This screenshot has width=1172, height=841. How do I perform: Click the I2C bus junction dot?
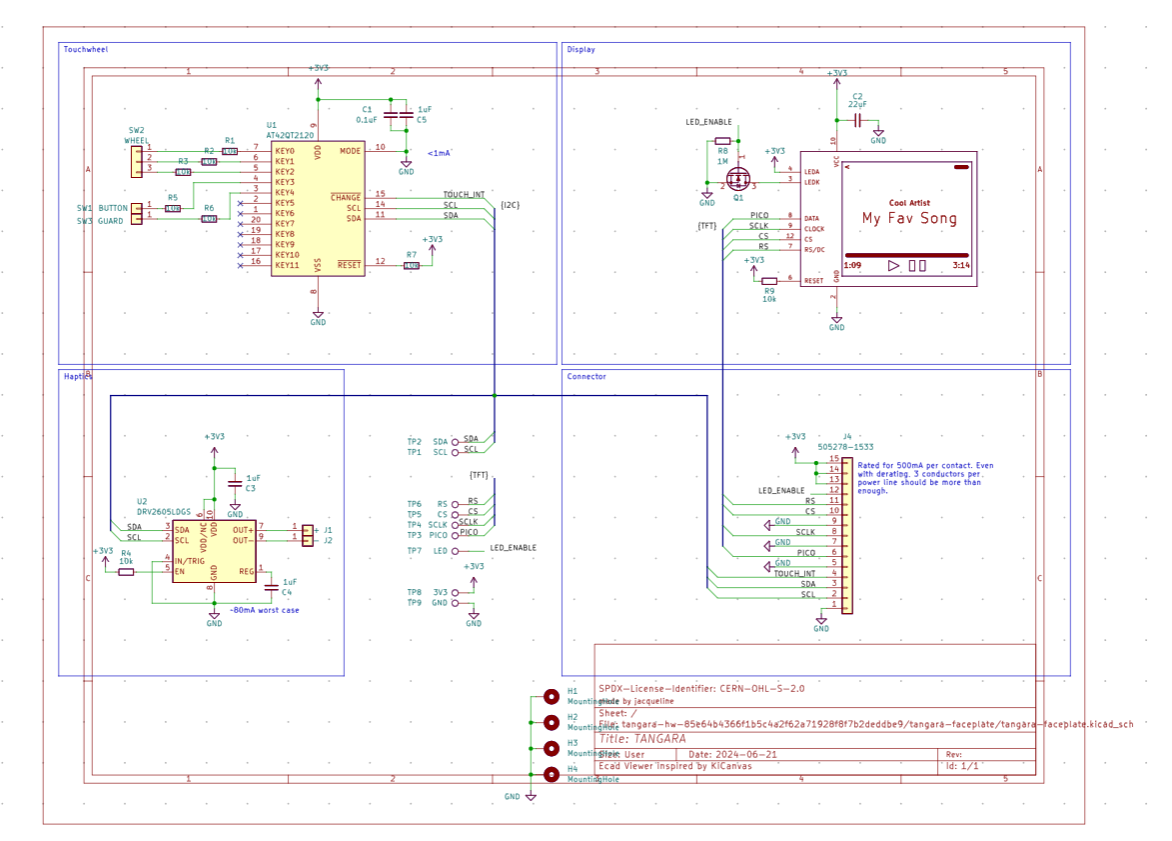point(495,395)
